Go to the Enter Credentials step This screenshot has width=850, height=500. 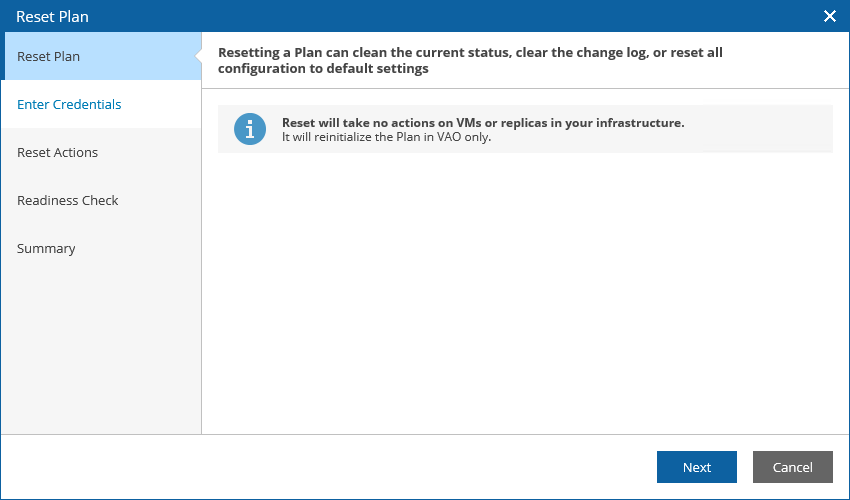[69, 104]
